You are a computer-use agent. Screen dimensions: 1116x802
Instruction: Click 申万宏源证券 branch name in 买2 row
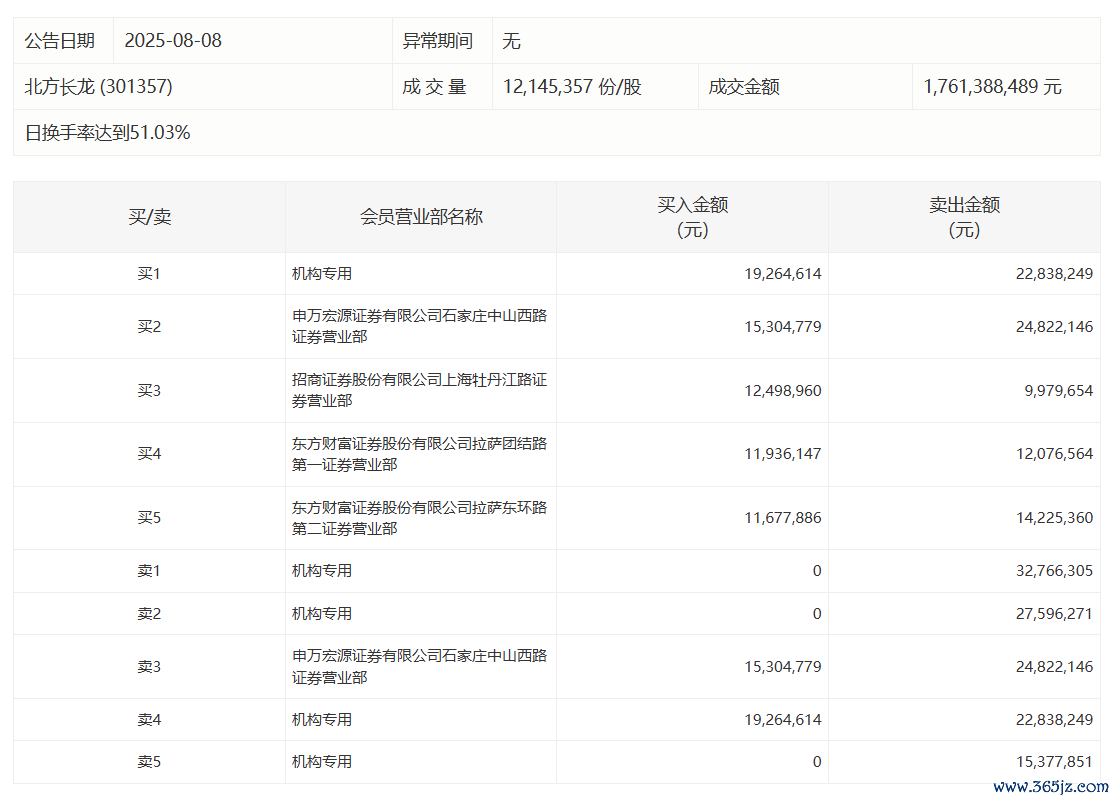419,326
